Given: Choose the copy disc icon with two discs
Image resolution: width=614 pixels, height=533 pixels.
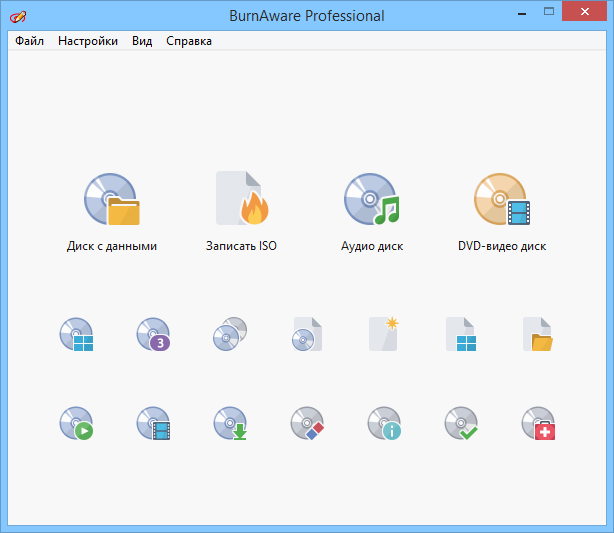Looking at the screenshot, I should [230, 334].
